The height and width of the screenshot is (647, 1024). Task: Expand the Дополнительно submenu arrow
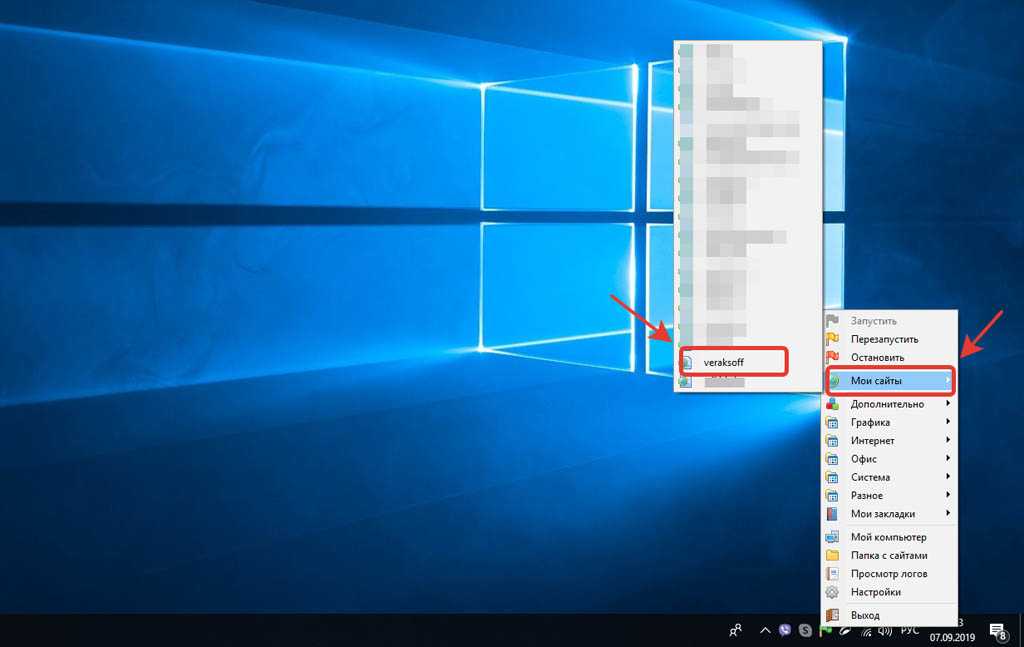tap(948, 403)
